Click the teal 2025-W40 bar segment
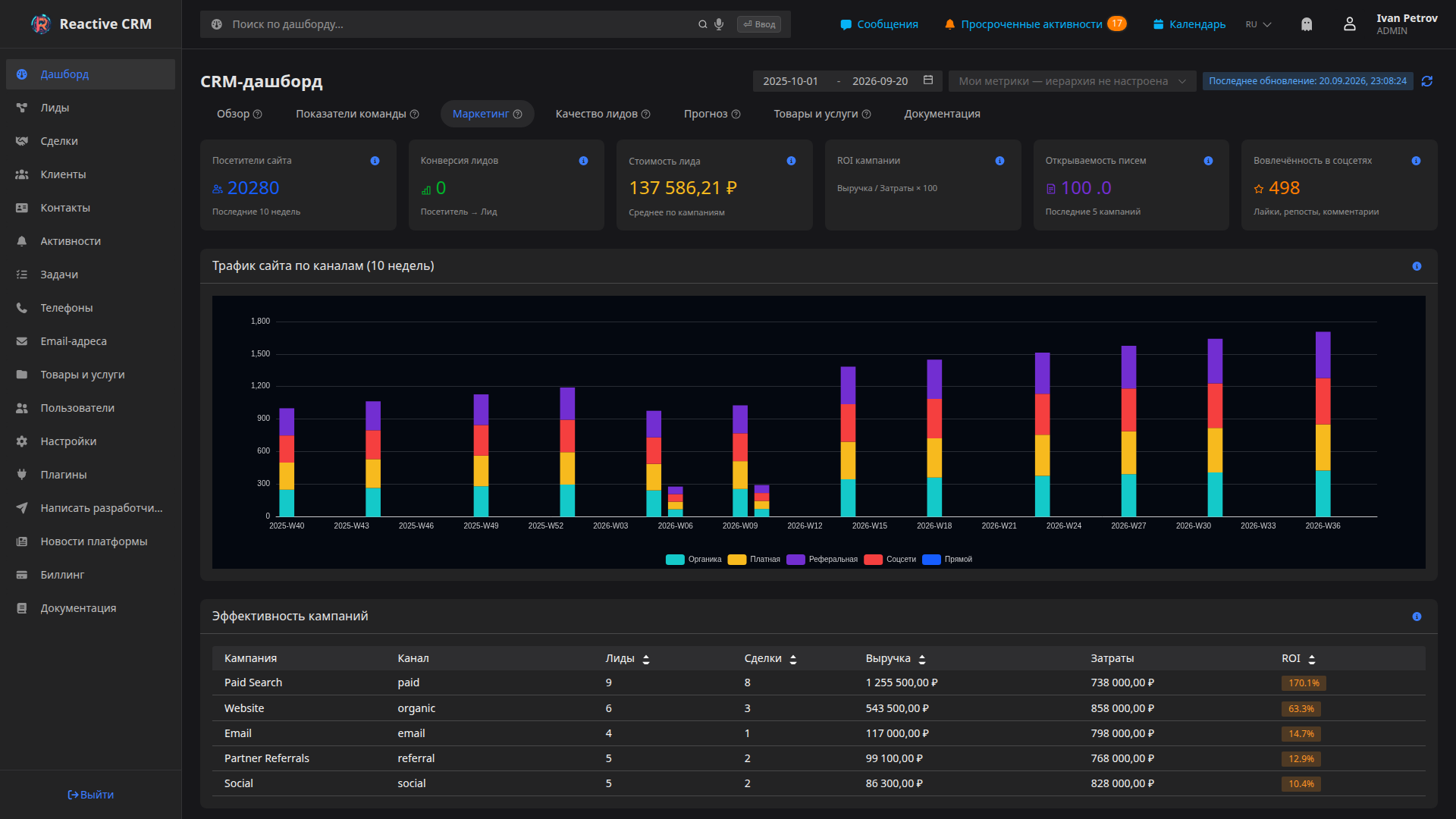Image resolution: width=1456 pixels, height=819 pixels. (287, 503)
